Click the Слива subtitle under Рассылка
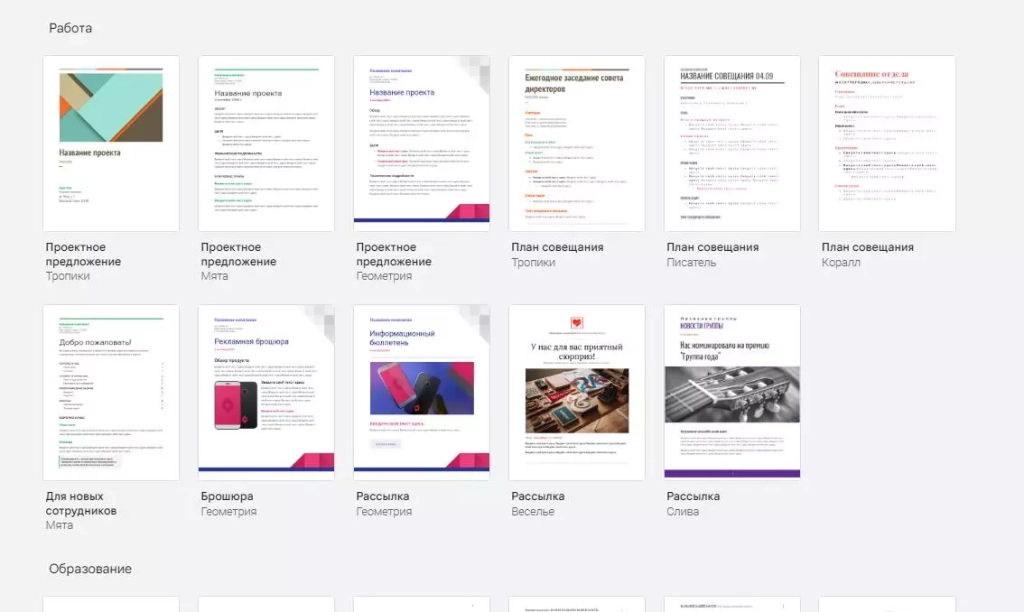Viewport: 1024px width, 612px height. point(684,512)
